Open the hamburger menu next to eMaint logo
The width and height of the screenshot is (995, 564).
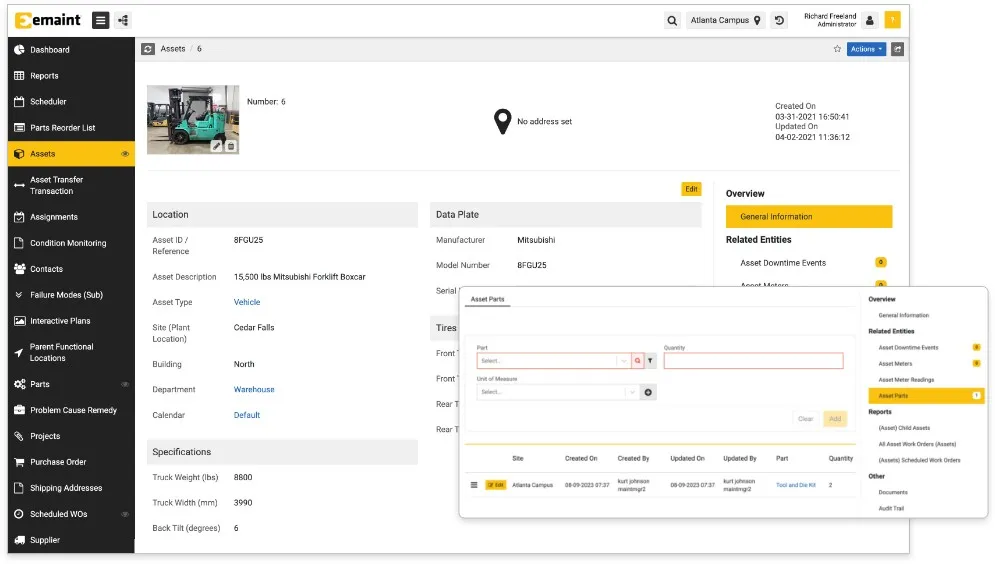[x=100, y=20]
